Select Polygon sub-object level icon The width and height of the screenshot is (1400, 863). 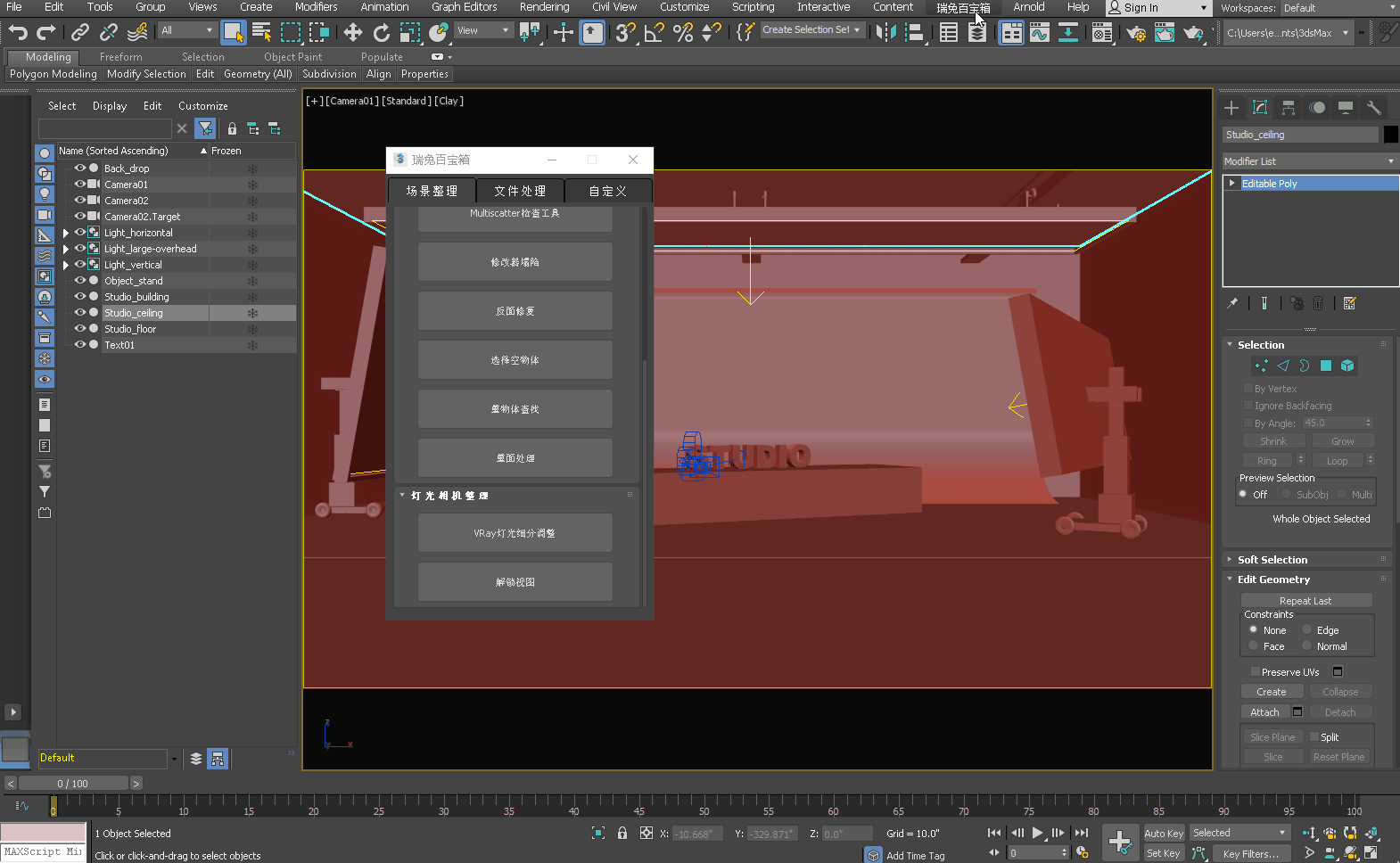tap(1326, 366)
